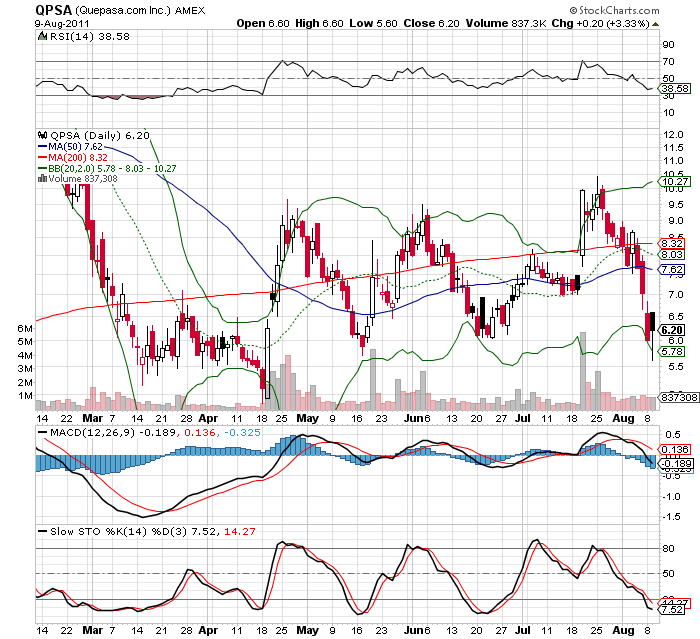700x639 pixels.
Task: Click the 'Close 6.20' header value
Action: (431, 23)
